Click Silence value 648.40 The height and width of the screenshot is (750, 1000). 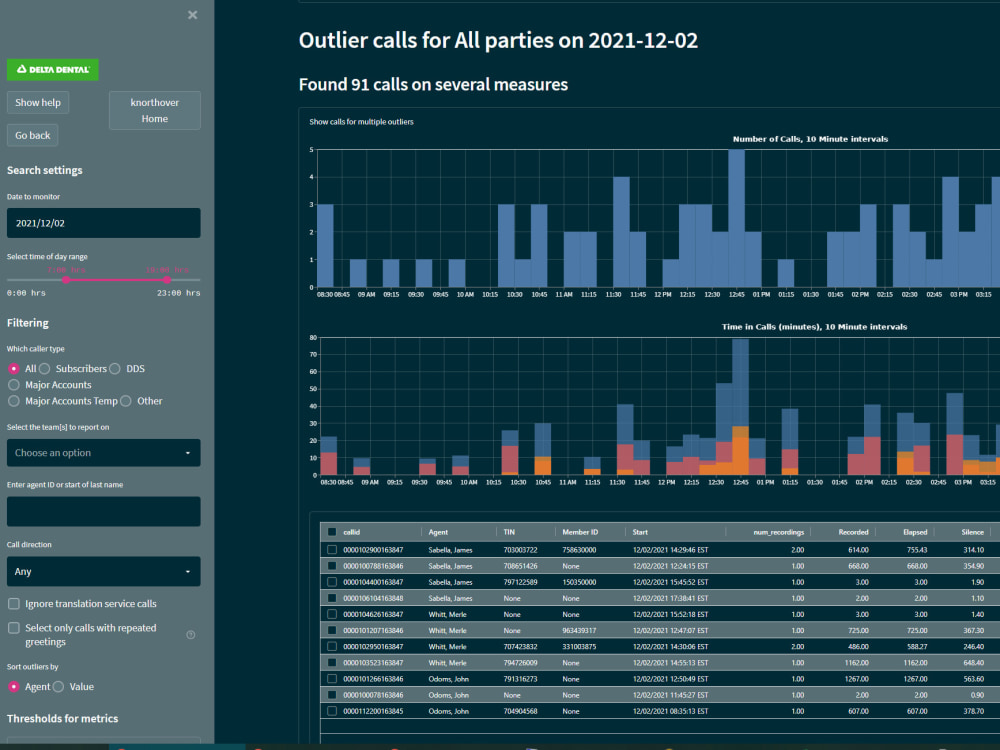pyautogui.click(x=973, y=663)
